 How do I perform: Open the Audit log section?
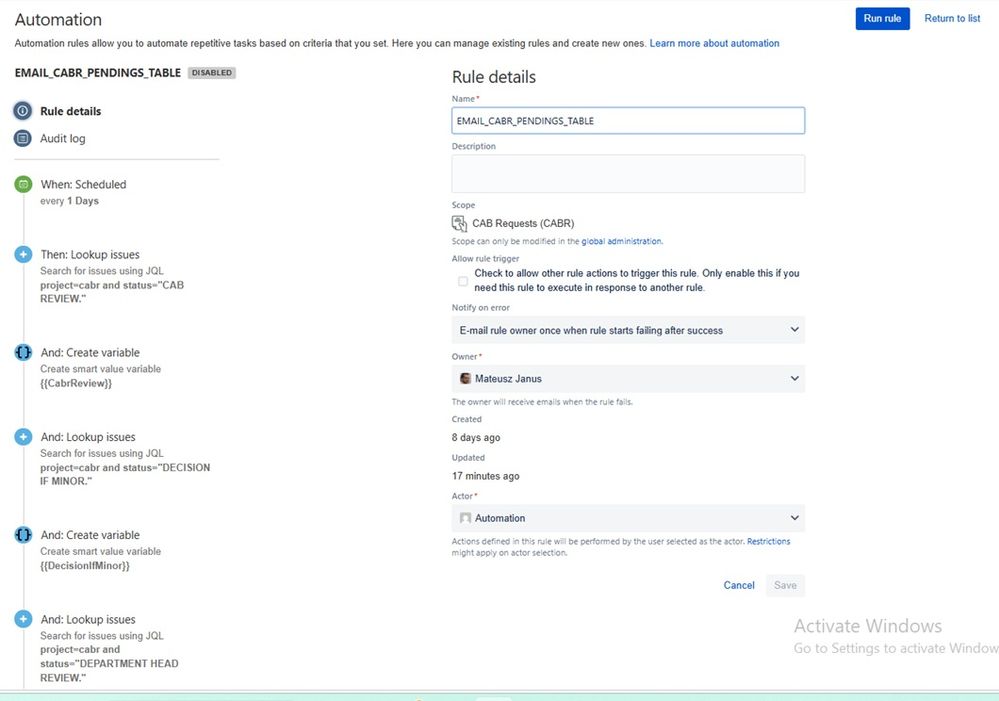[x=62, y=138]
